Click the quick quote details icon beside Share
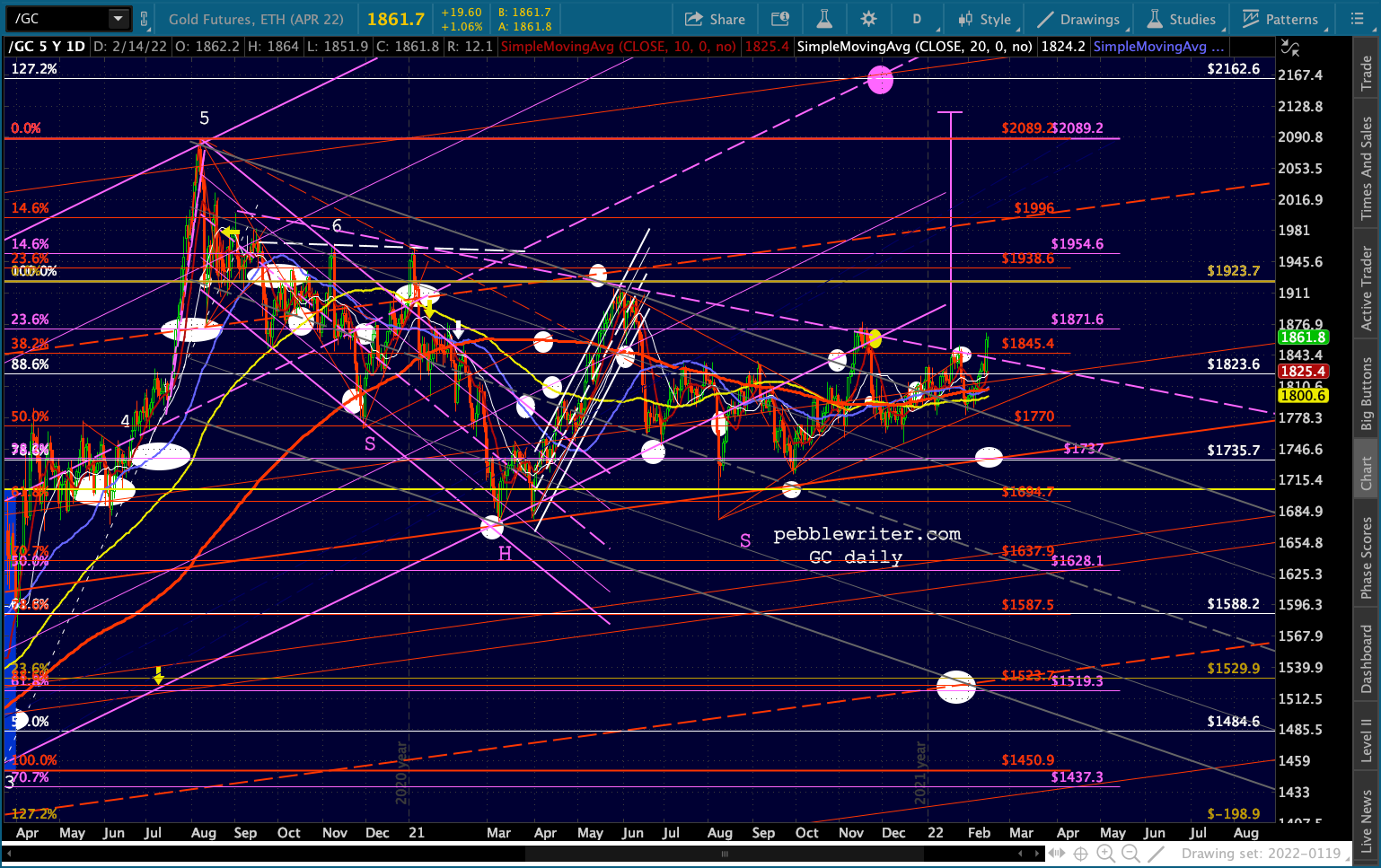This screenshot has width=1381, height=868. tap(780, 19)
